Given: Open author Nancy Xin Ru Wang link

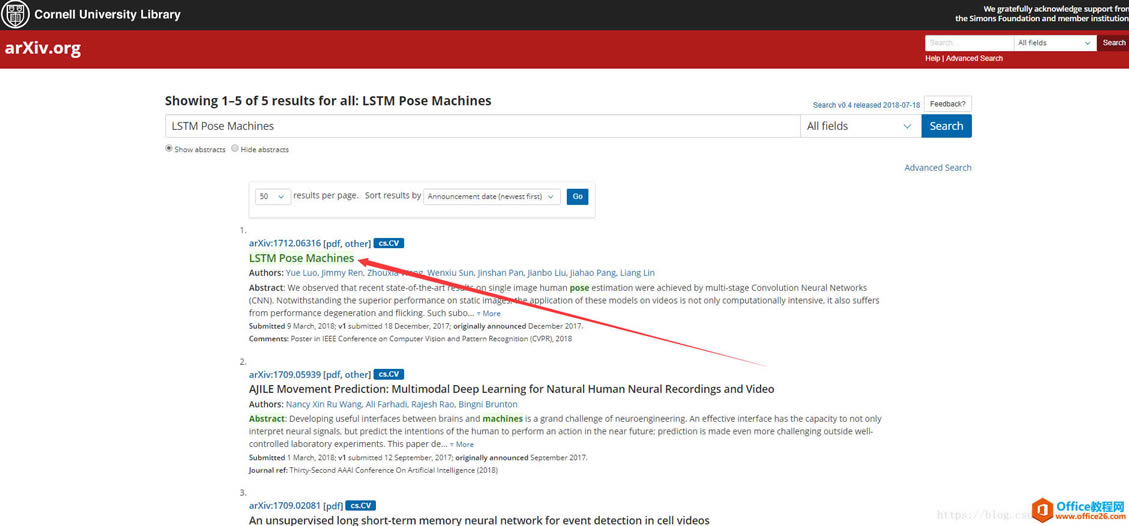Looking at the screenshot, I should pyautogui.click(x=322, y=404).
